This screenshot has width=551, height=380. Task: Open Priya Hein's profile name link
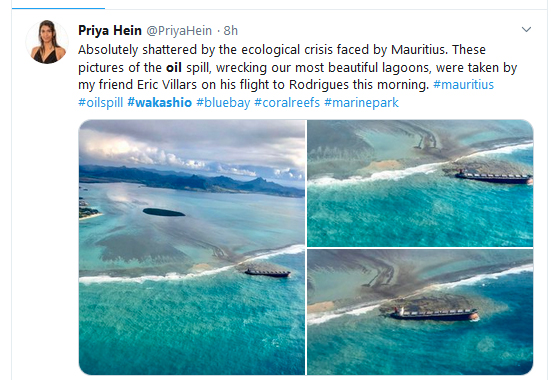pyautogui.click(x=110, y=31)
